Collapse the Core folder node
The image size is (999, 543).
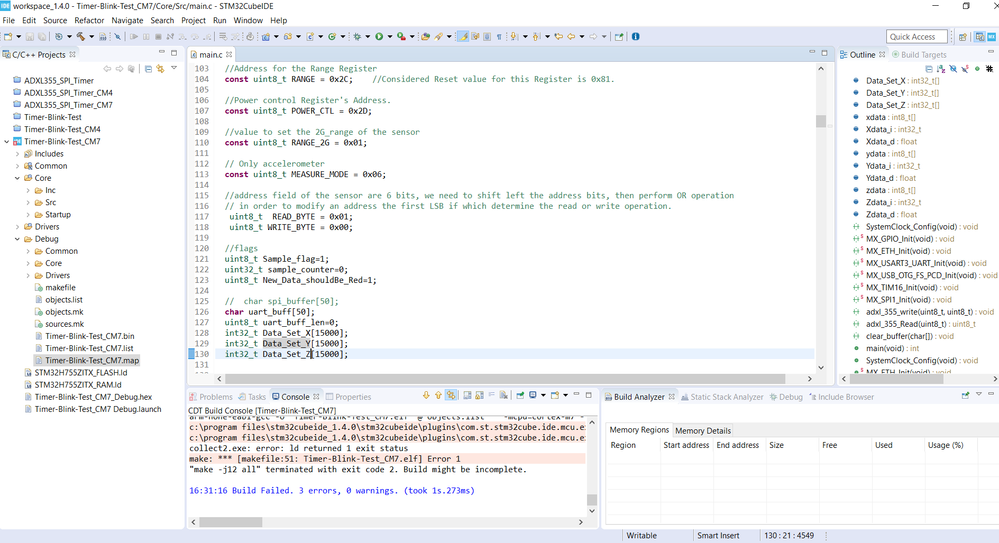(x=17, y=178)
